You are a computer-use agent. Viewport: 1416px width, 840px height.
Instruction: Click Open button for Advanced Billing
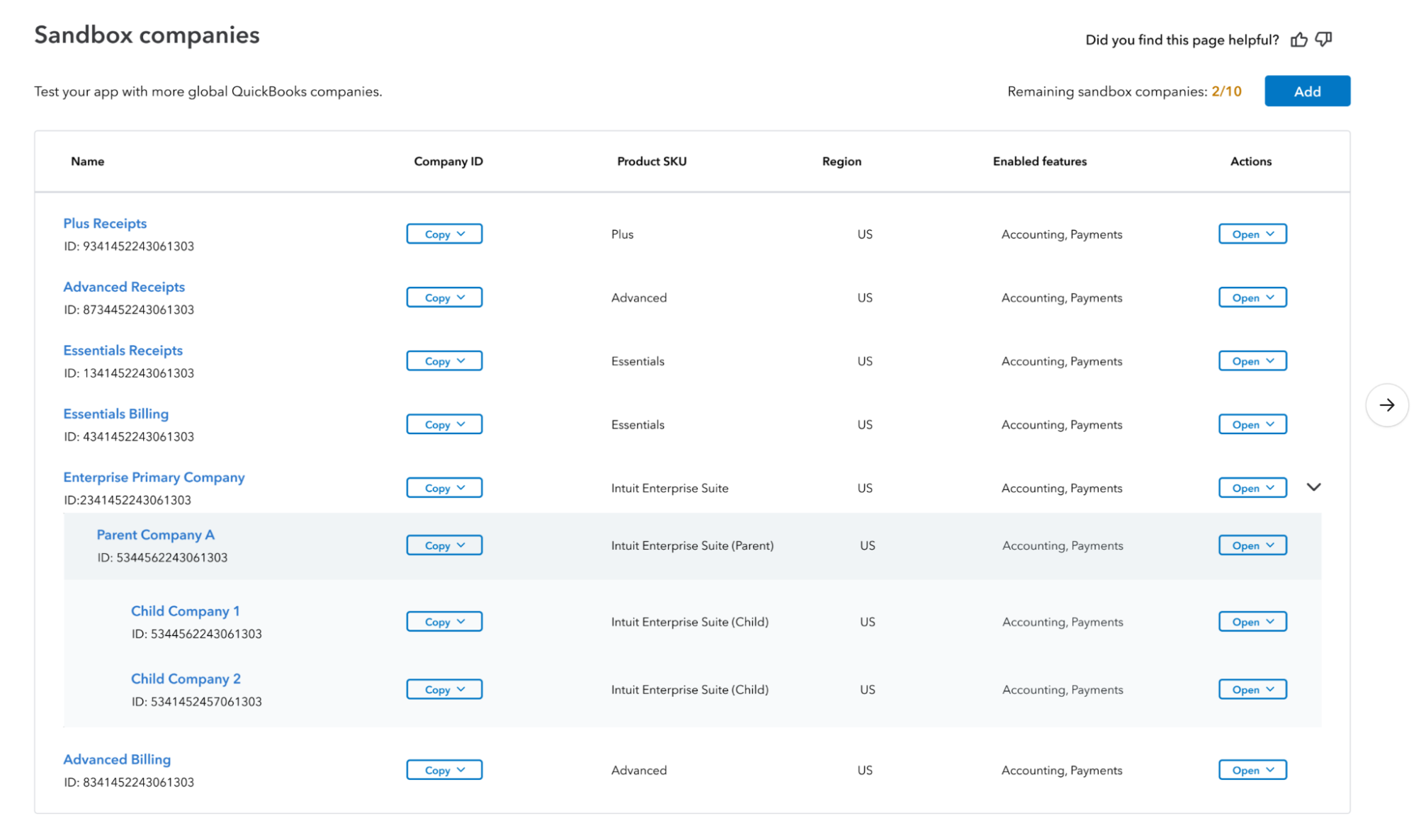click(x=1252, y=770)
